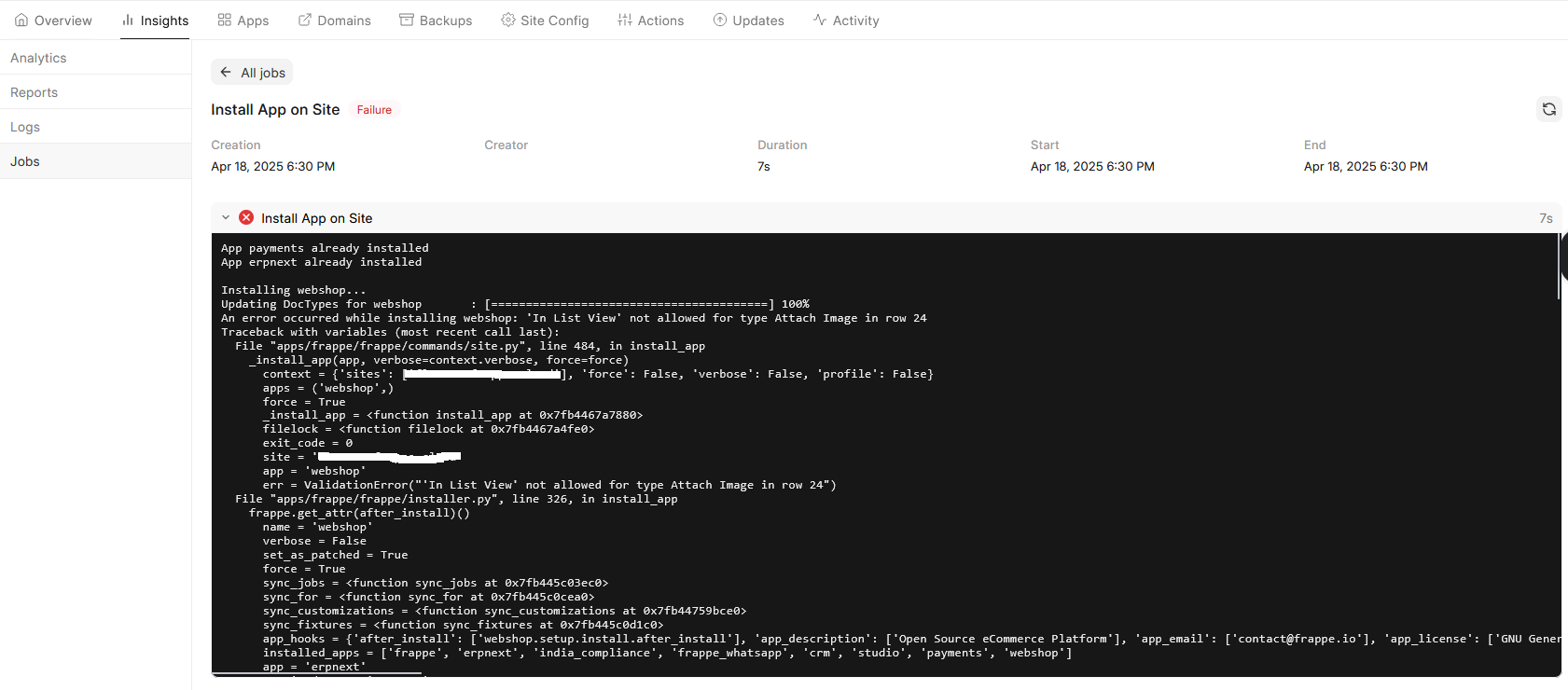Viewport: 1568px width, 690px height.
Task: Select the Insights tab
Action: coord(155,20)
